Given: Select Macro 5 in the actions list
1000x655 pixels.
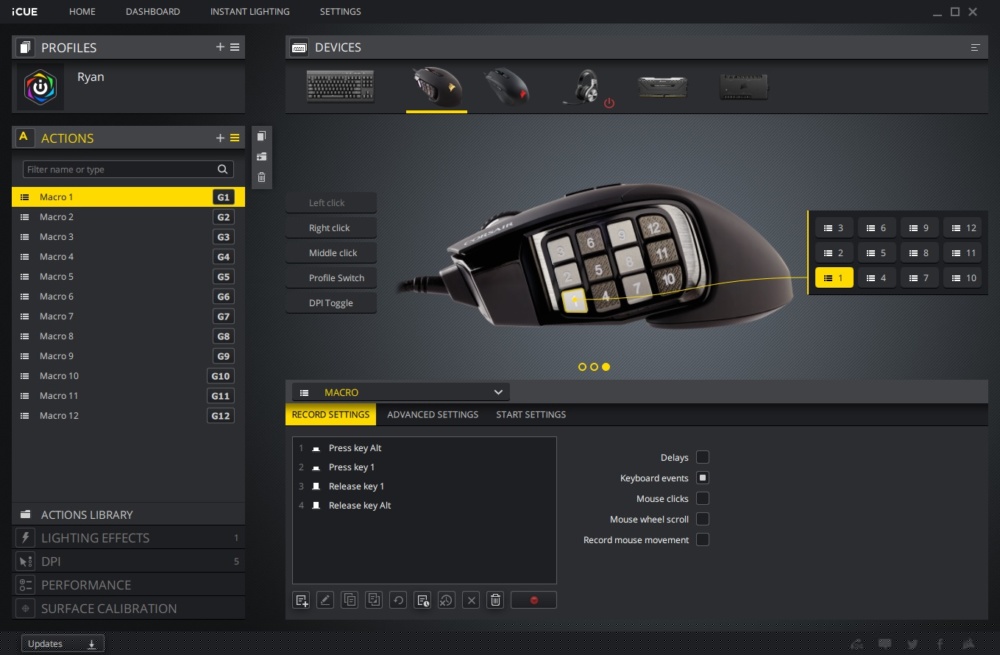Looking at the screenshot, I should click(x=128, y=276).
